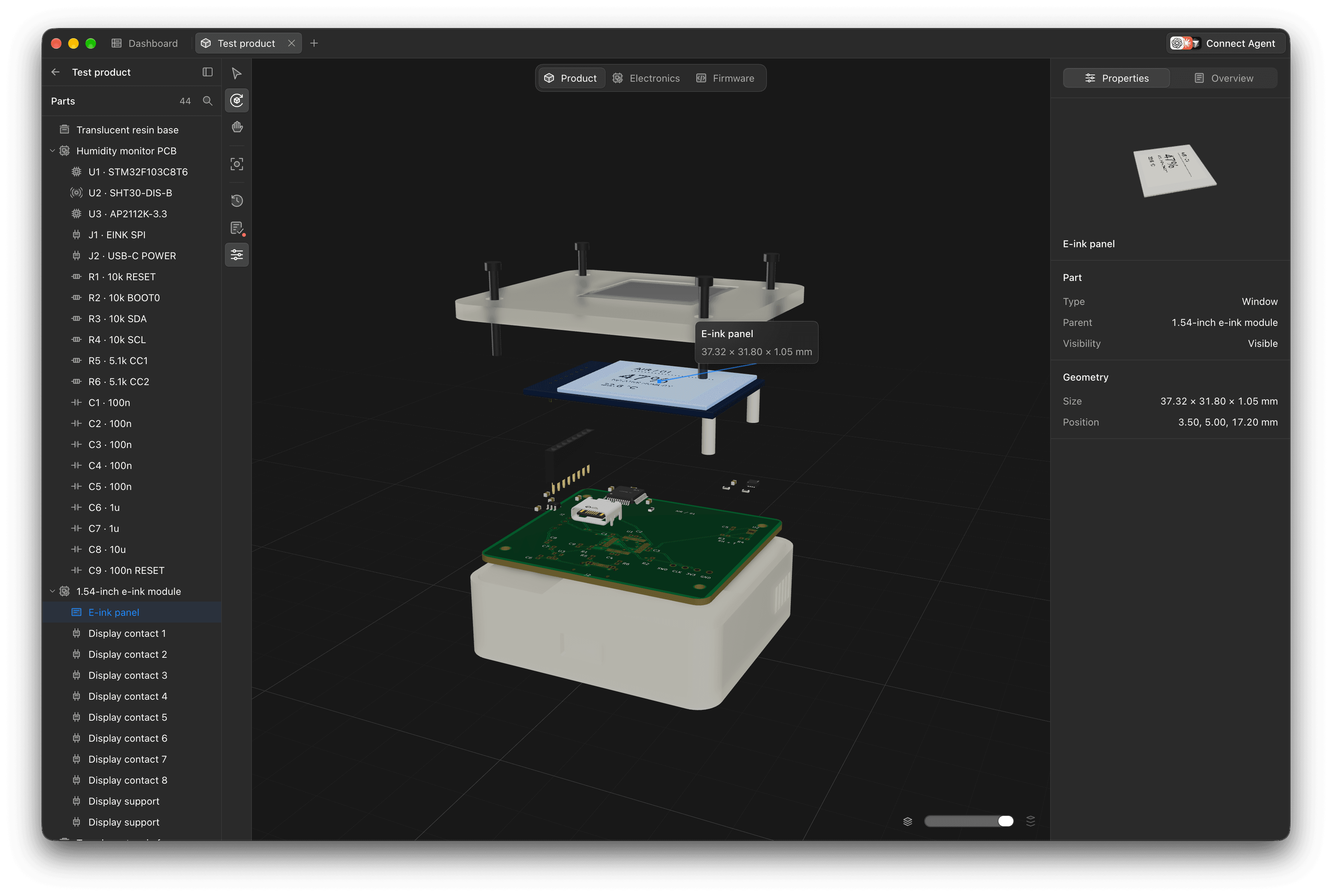Open the Dashboard tab
Screen dimensions: 1332x896
(145, 43)
